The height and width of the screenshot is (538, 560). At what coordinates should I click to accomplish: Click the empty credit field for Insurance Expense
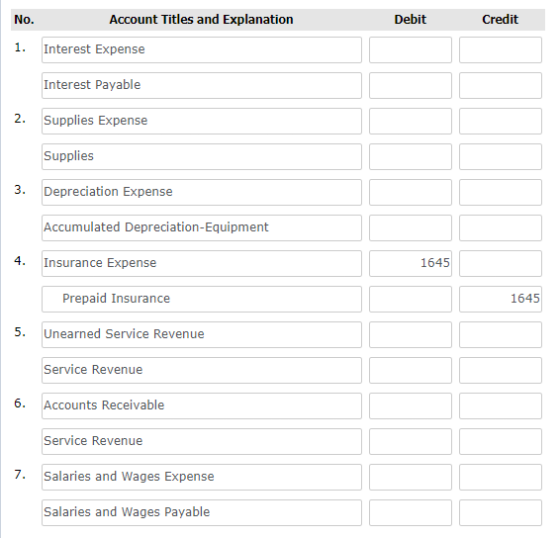(x=500, y=263)
